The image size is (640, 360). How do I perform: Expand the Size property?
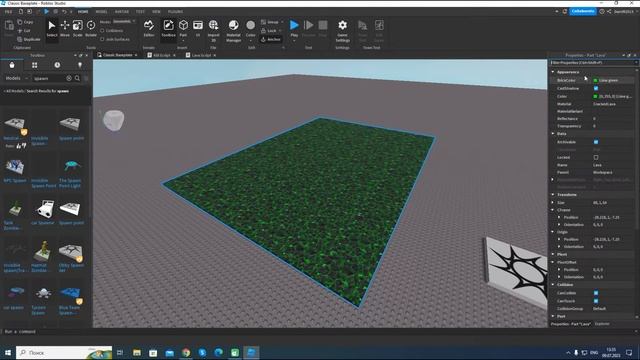(x=553, y=202)
